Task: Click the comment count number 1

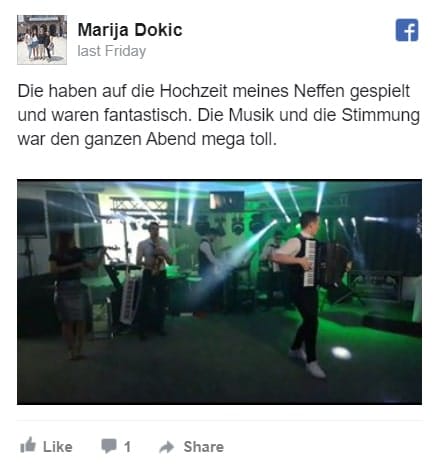Action: [127, 447]
